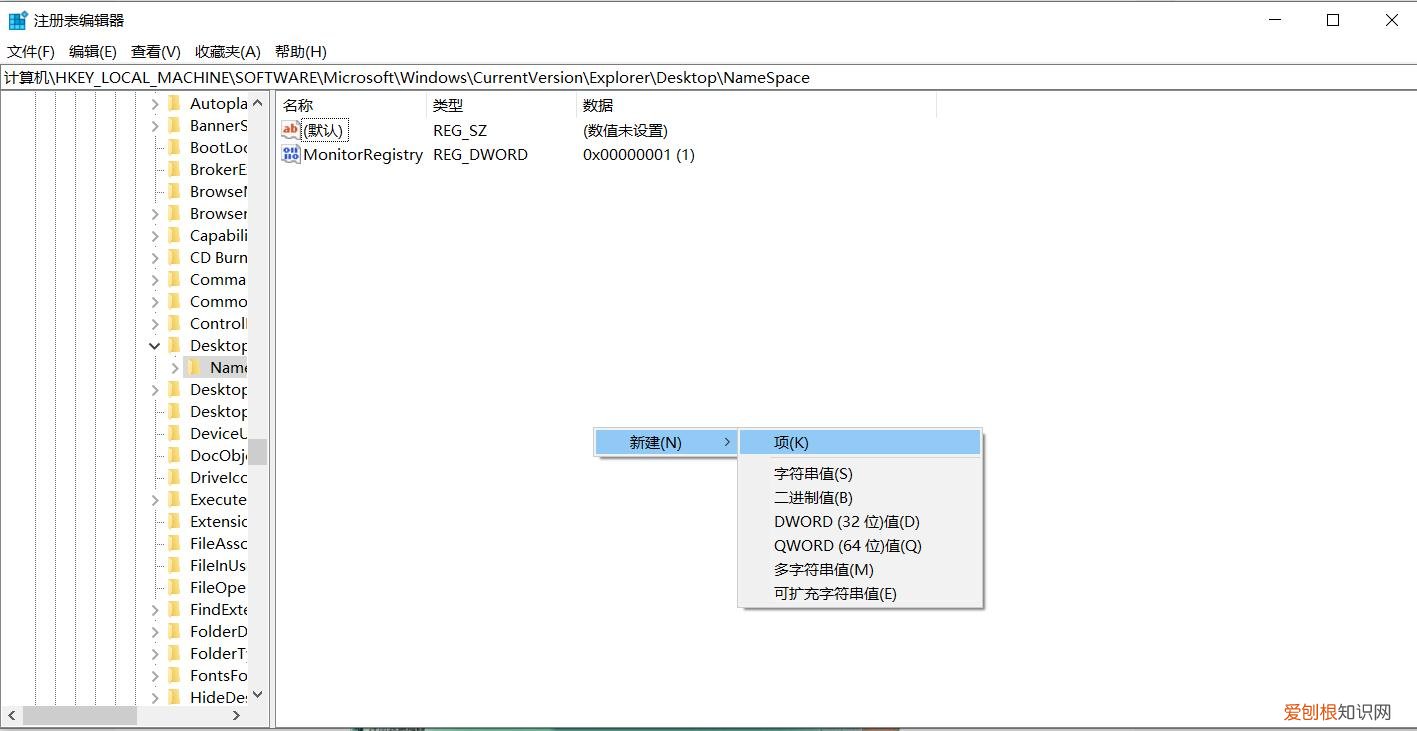Click the Capabili folder icon in tree
This screenshot has width=1417, height=731.
click(x=174, y=235)
